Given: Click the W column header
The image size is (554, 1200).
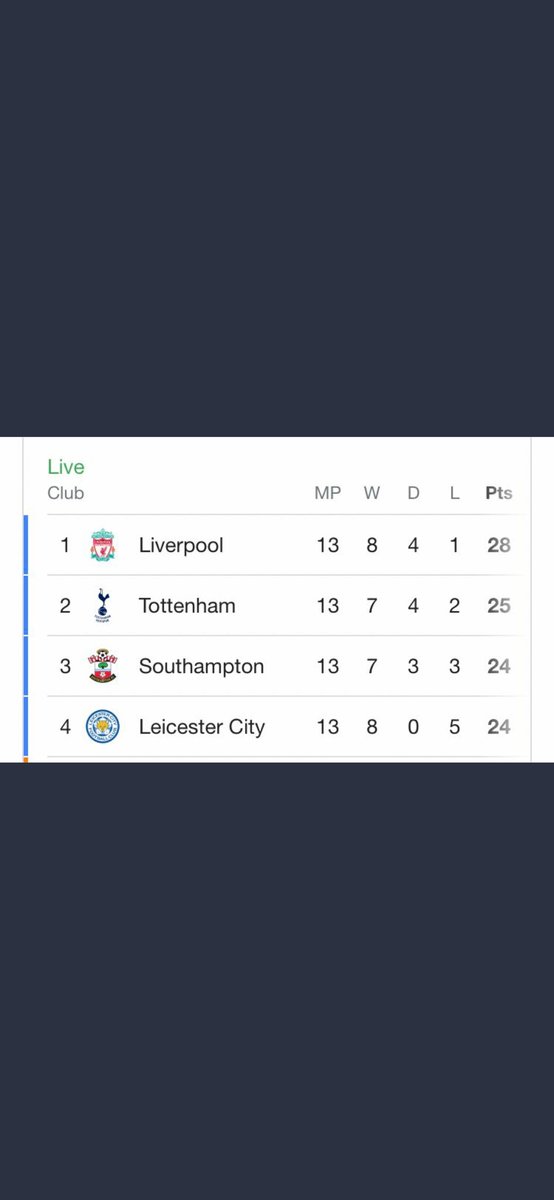Looking at the screenshot, I should 372,493.
